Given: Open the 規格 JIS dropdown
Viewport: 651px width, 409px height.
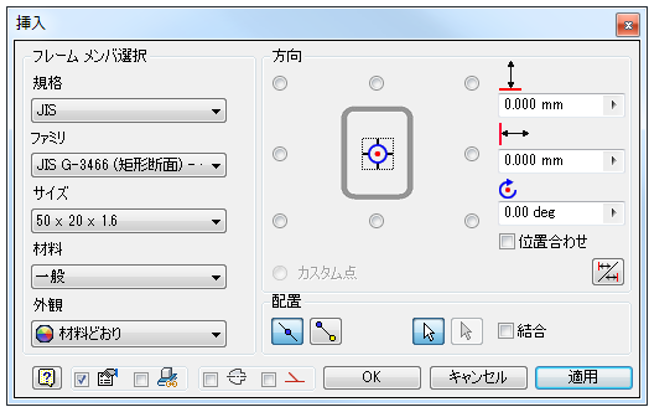Looking at the screenshot, I should coord(129,110).
